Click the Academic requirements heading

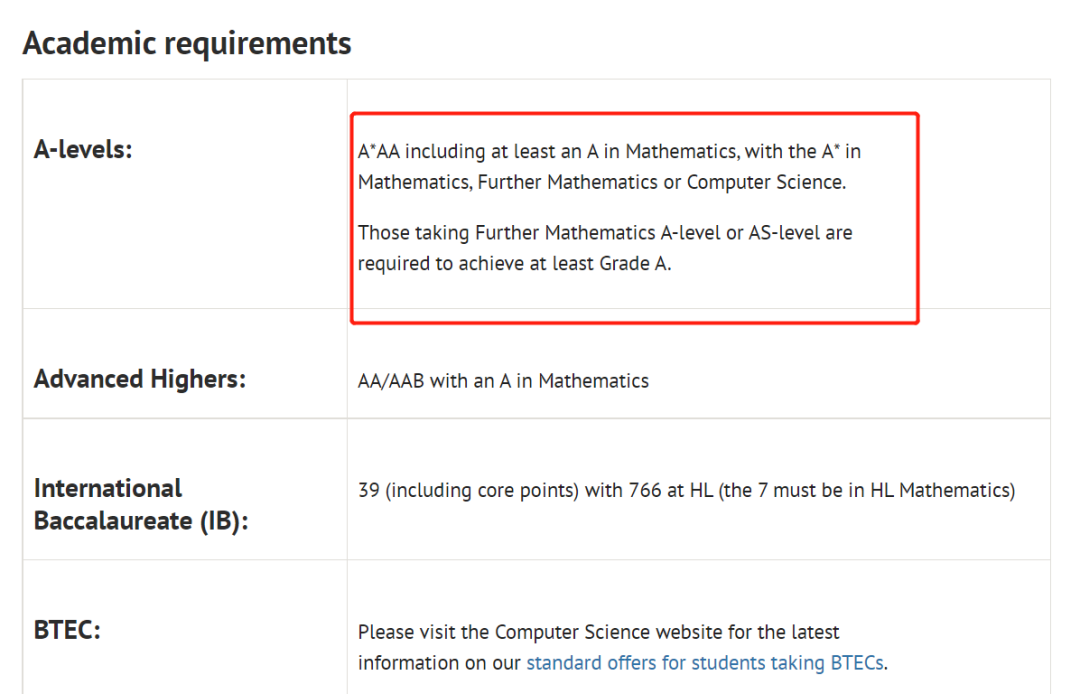pyautogui.click(x=187, y=44)
